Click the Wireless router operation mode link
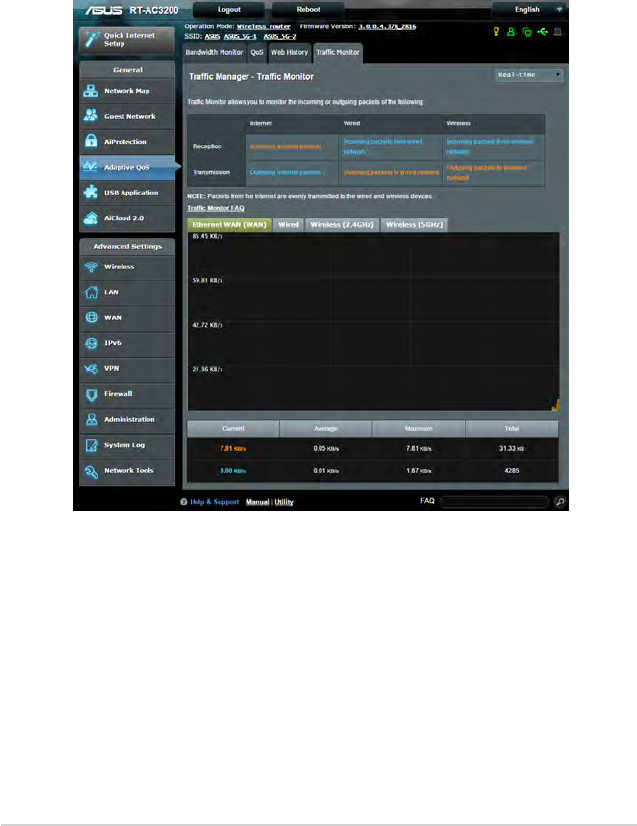The height and width of the screenshot is (826, 637). pos(263,26)
